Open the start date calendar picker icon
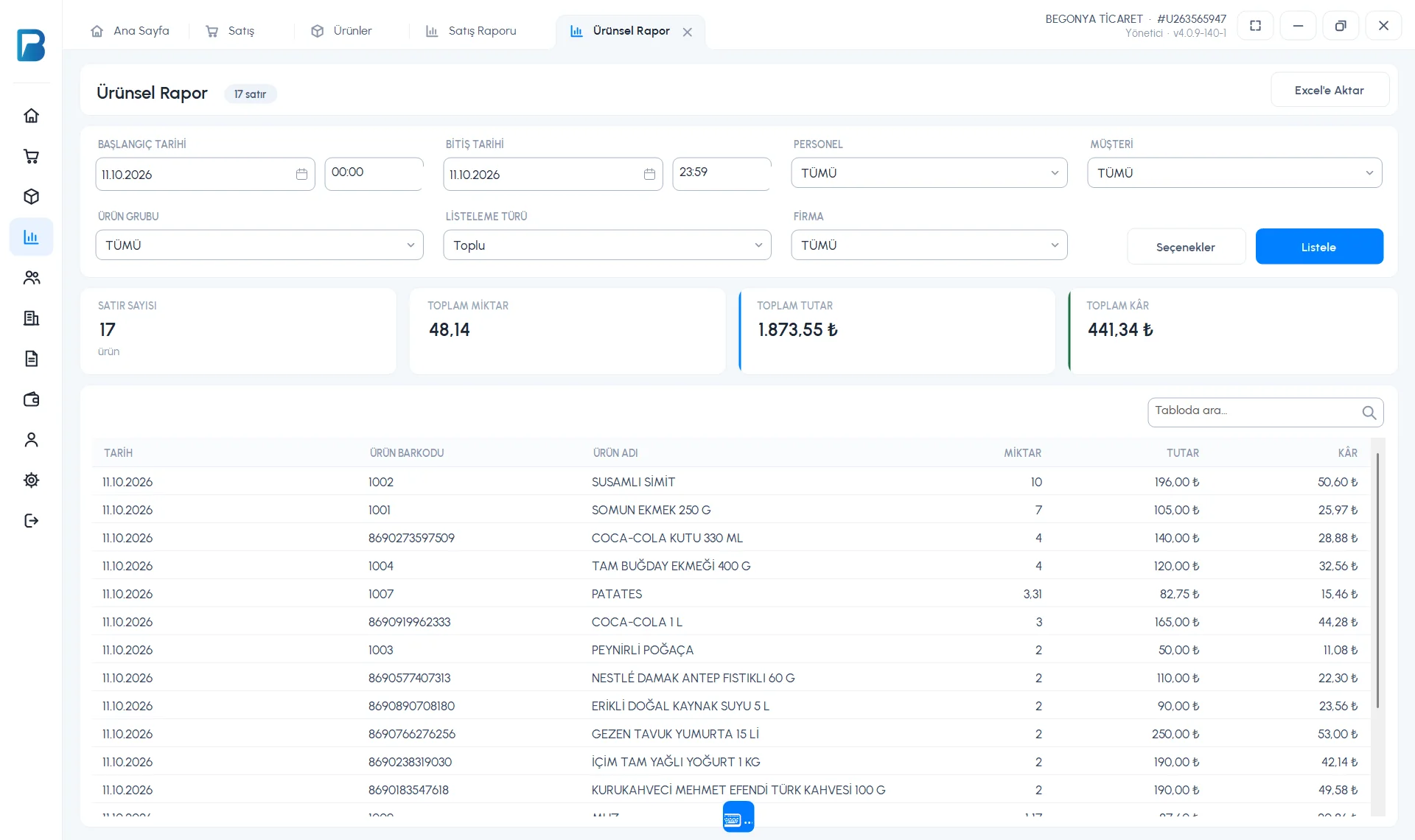This screenshot has height=840, width=1415. coord(301,175)
